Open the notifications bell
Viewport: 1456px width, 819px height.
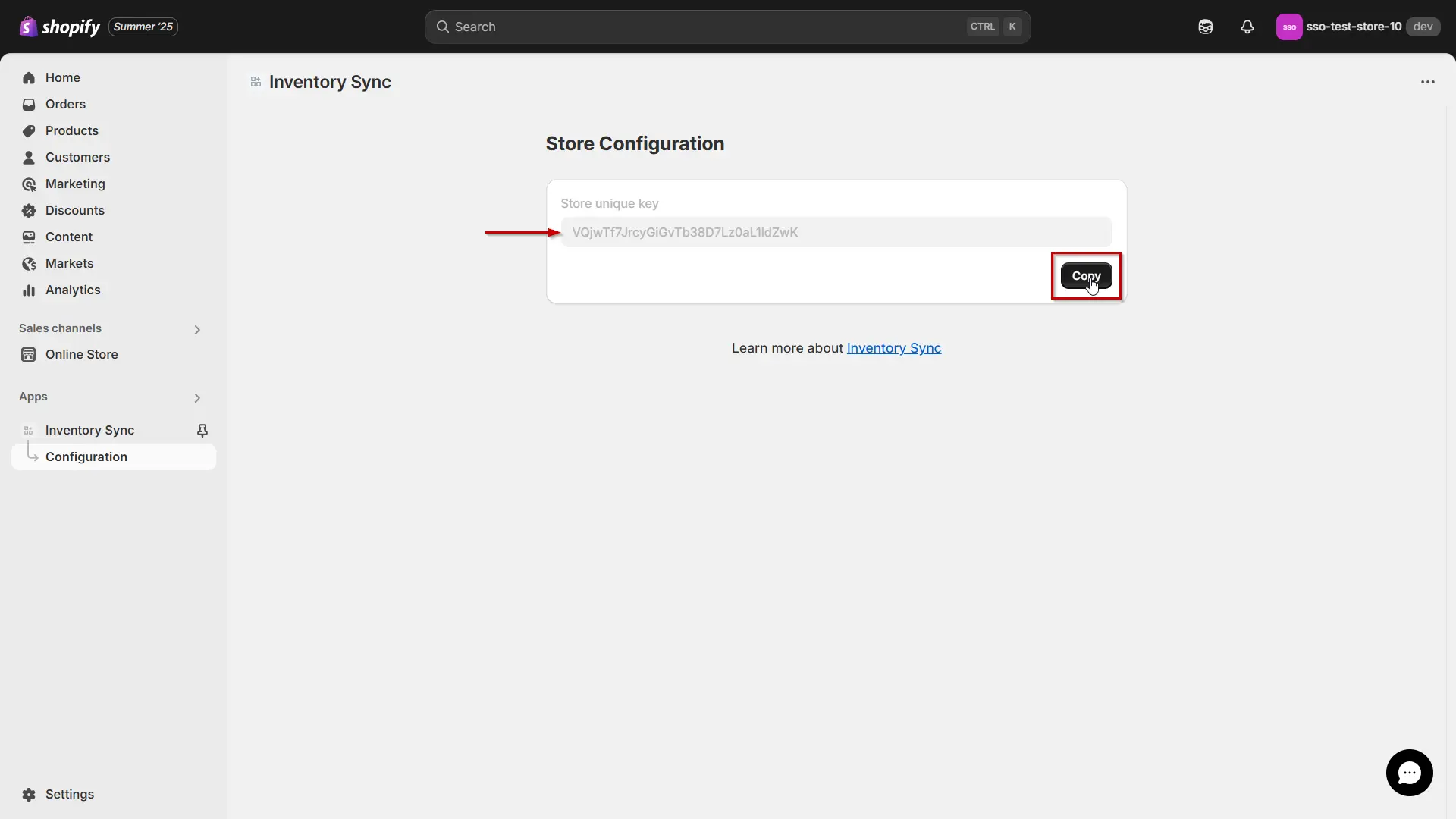coord(1247,27)
